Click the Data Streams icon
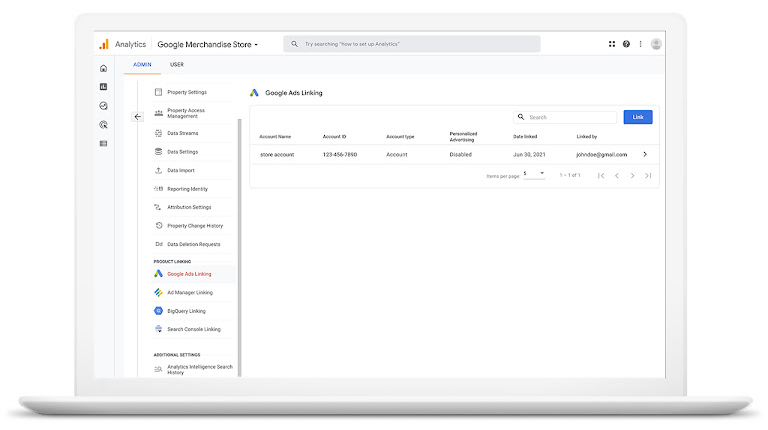 click(158, 133)
